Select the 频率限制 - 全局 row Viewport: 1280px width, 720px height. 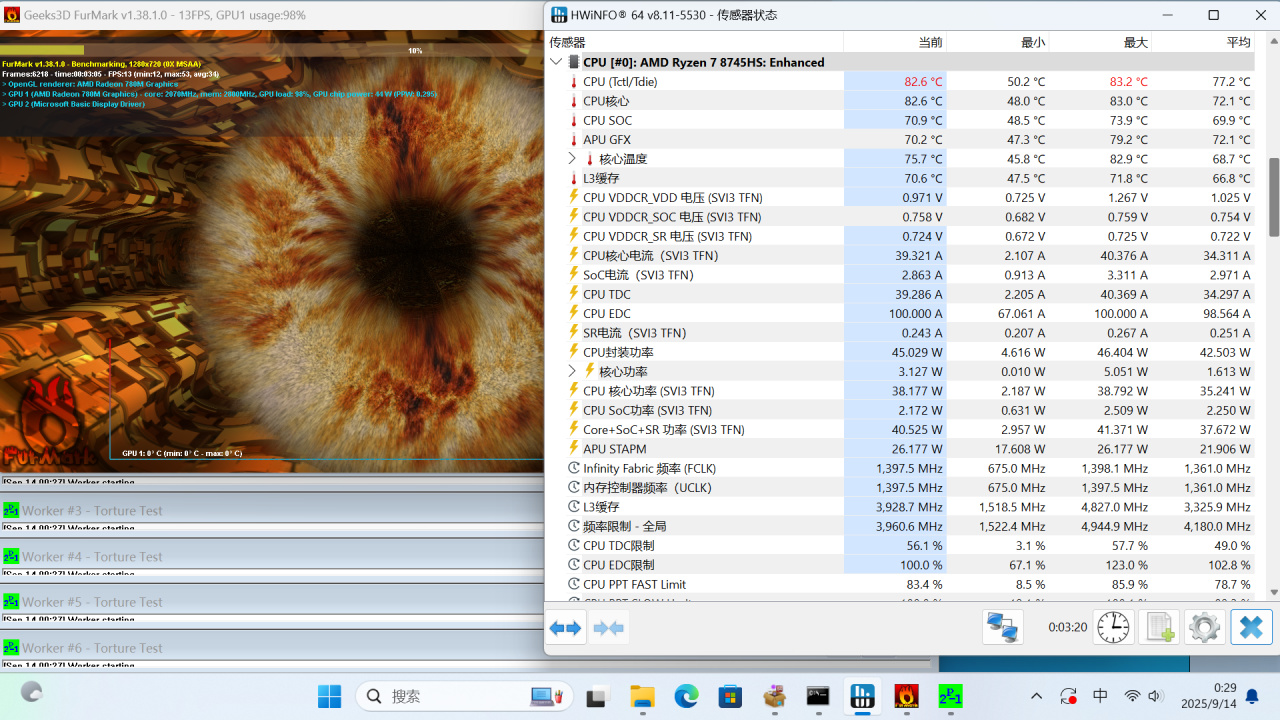pos(900,526)
